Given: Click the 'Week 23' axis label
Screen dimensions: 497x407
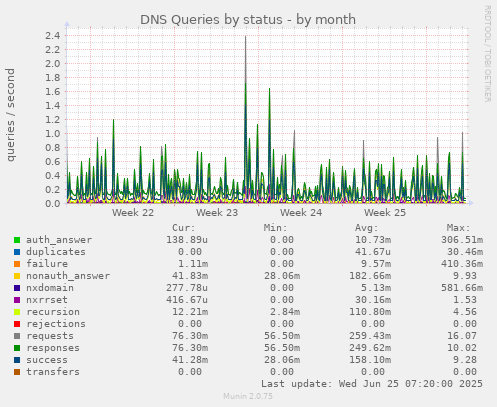Looking at the screenshot, I should (x=217, y=213).
